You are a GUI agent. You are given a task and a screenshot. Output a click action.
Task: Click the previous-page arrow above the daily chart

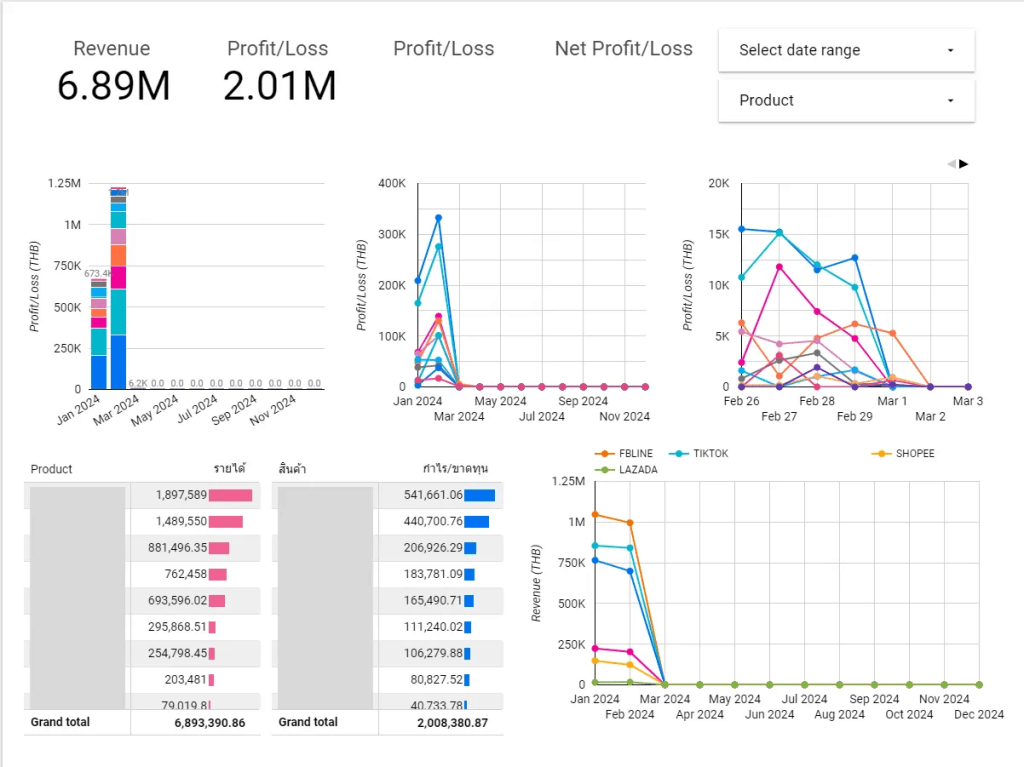tap(952, 164)
